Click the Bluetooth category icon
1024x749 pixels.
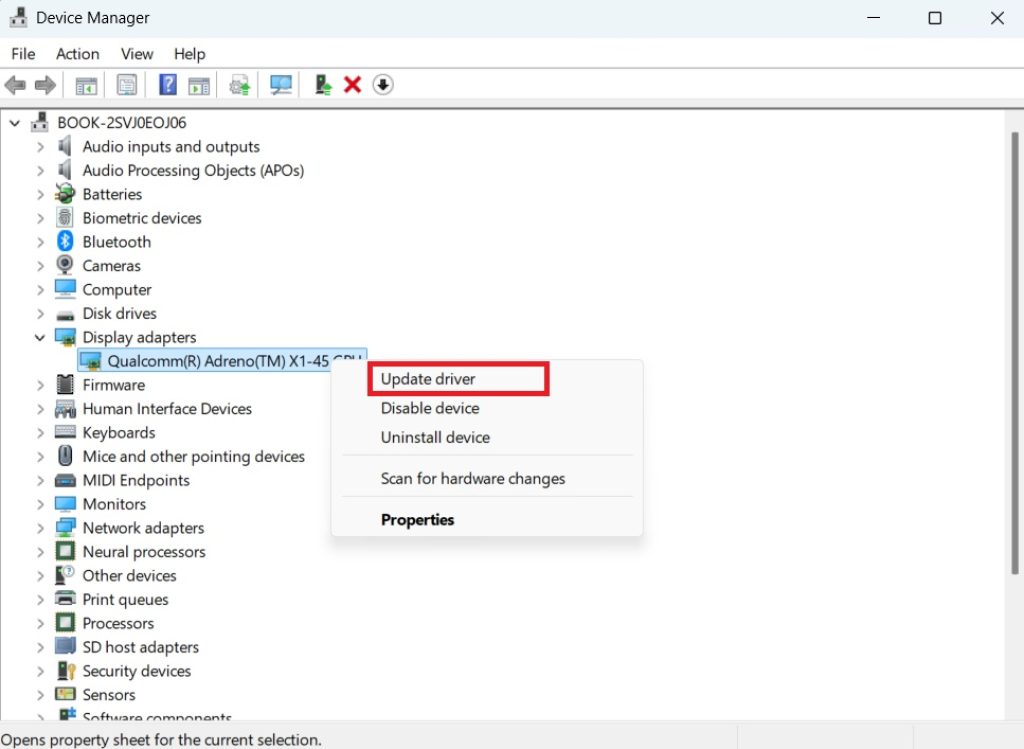click(x=65, y=242)
